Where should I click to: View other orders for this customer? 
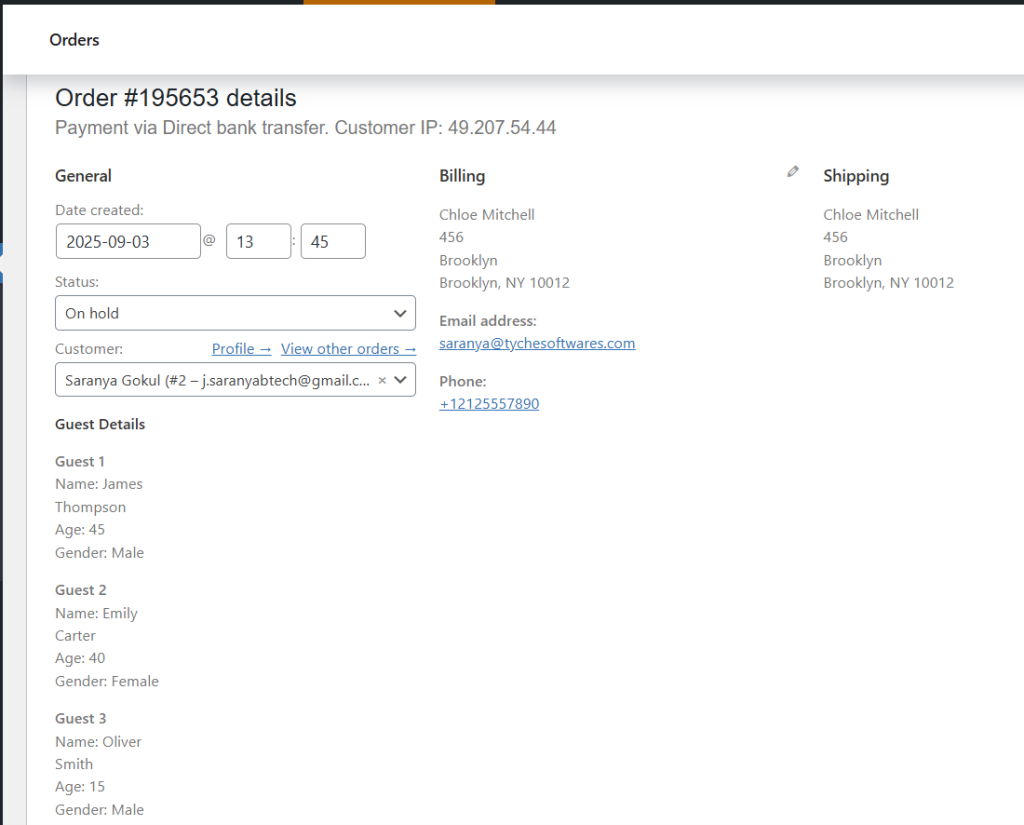pyautogui.click(x=348, y=348)
